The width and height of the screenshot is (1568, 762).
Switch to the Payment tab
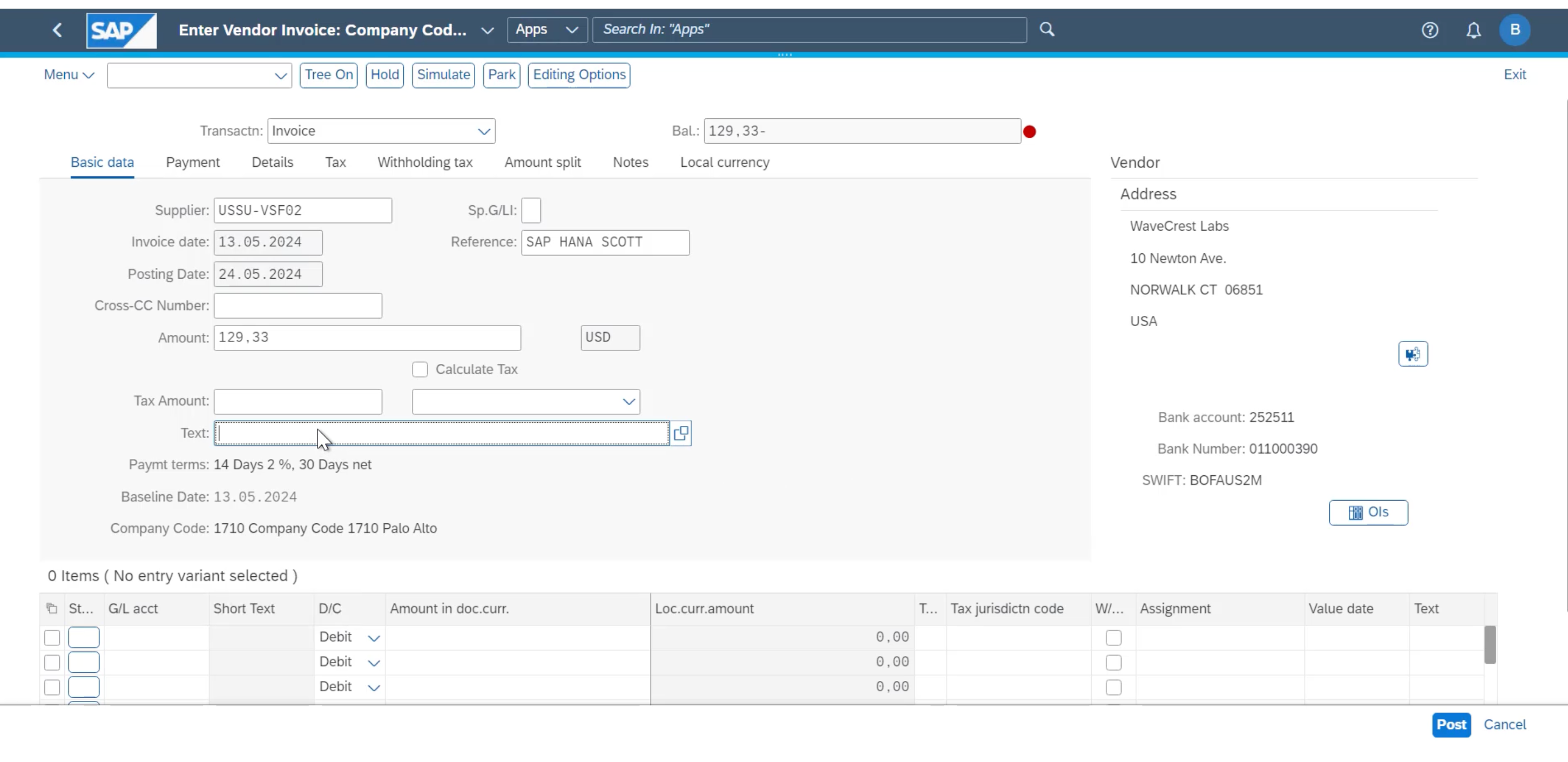pos(192,163)
